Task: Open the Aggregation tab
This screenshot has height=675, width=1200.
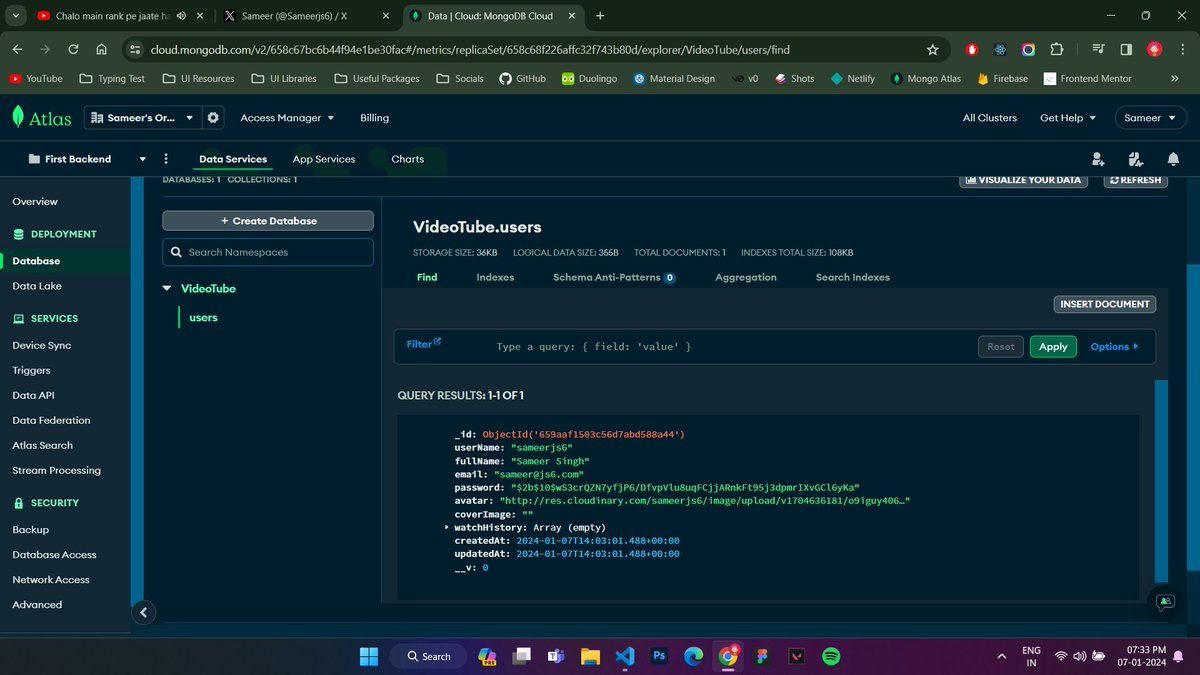Action: click(746, 277)
